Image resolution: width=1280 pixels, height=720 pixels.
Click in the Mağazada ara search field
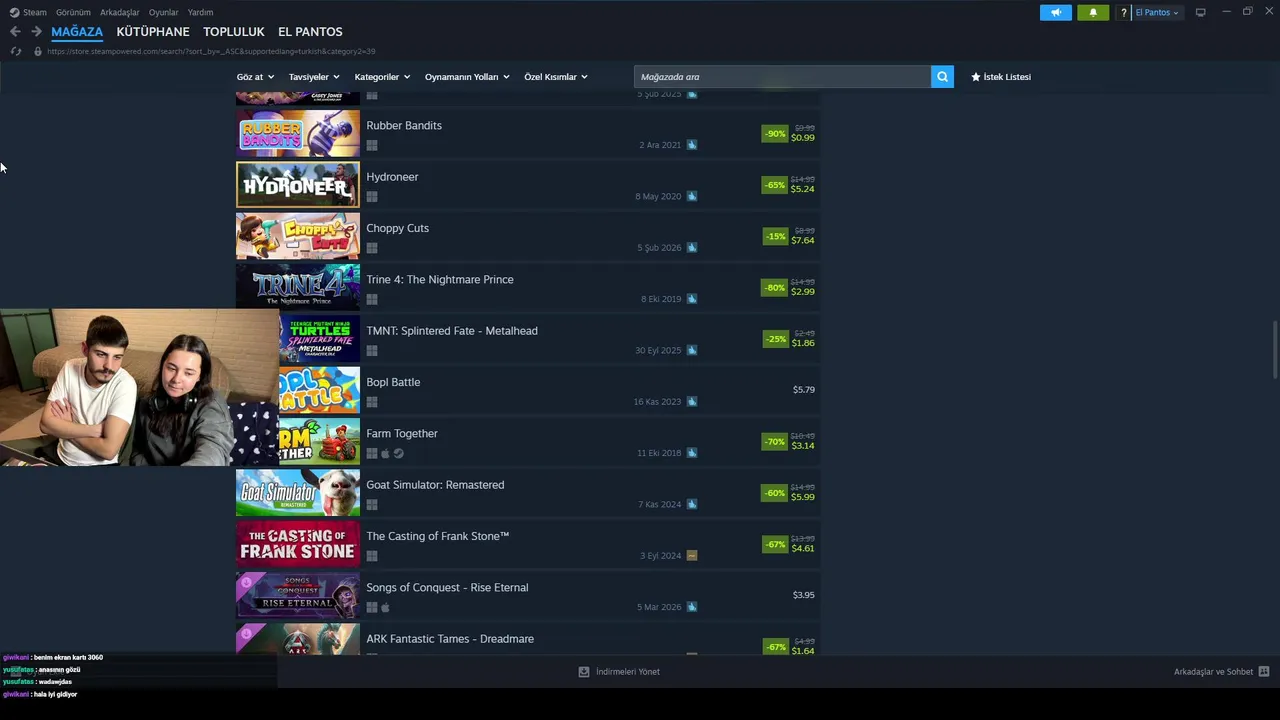tap(782, 77)
